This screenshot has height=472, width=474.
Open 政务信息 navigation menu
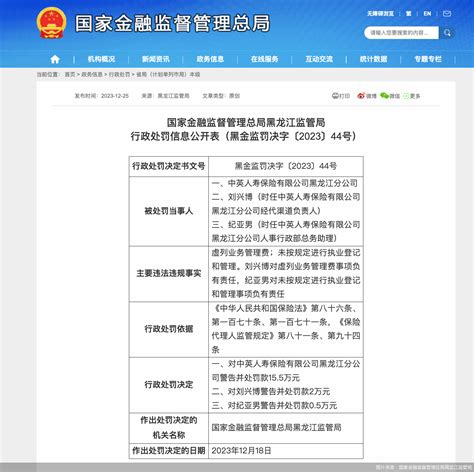point(210,59)
